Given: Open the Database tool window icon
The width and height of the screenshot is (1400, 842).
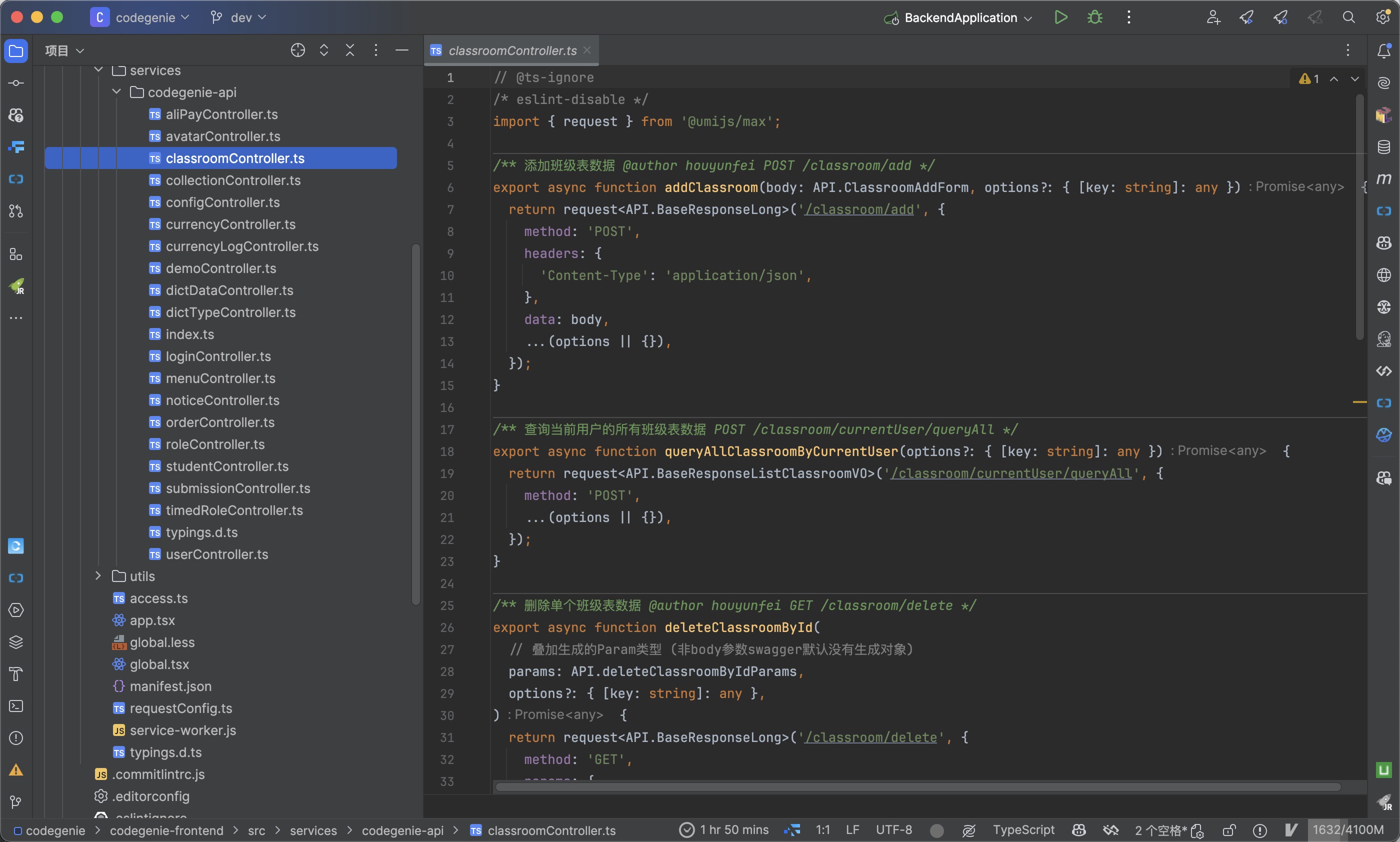Looking at the screenshot, I should coord(1383,147).
